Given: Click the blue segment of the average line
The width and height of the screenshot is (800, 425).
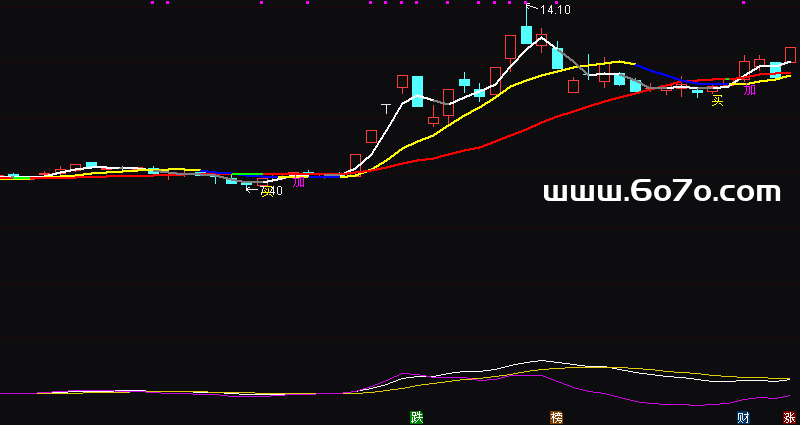Looking at the screenshot, I should (x=660, y=74).
